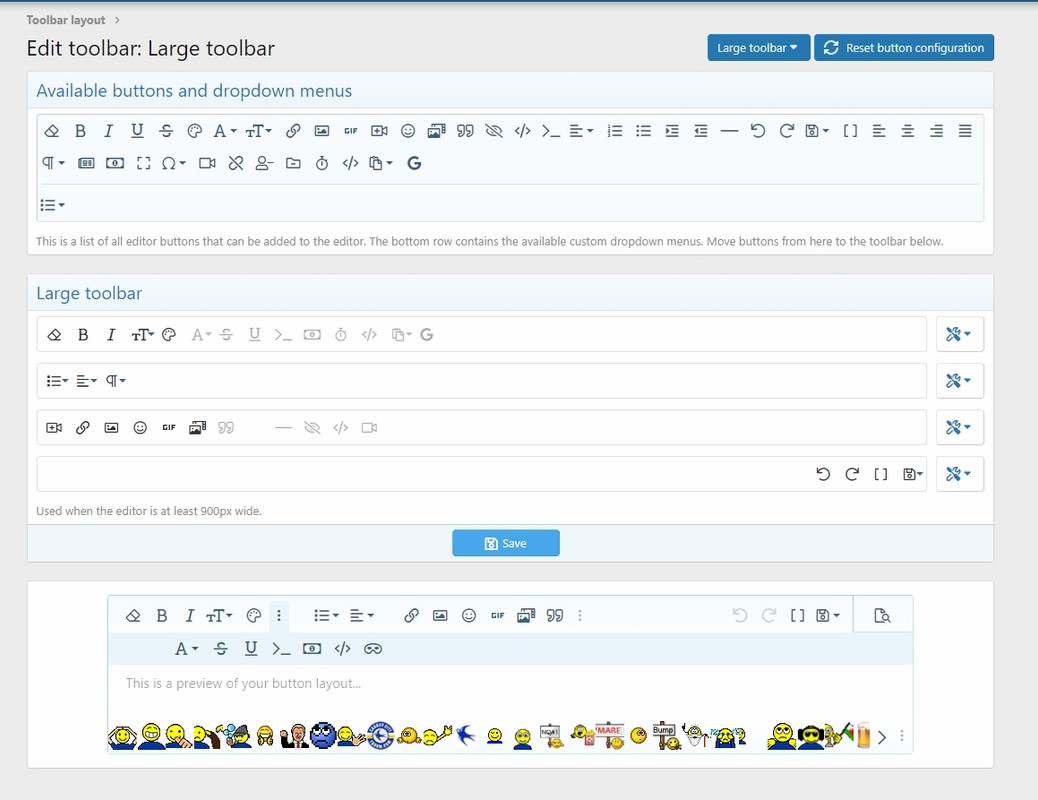Click the Undo icon in the fourth row
1038x800 pixels.
pyautogui.click(x=823, y=474)
